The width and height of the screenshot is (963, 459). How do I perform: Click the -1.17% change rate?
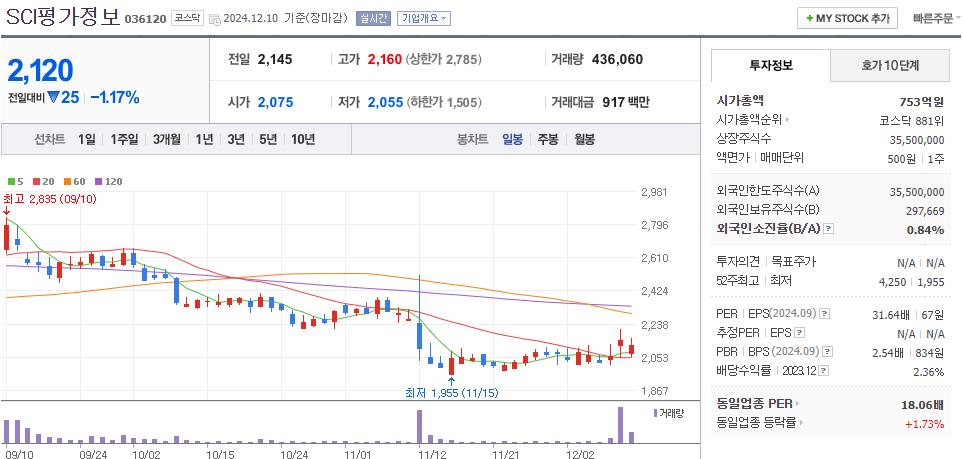pos(115,97)
